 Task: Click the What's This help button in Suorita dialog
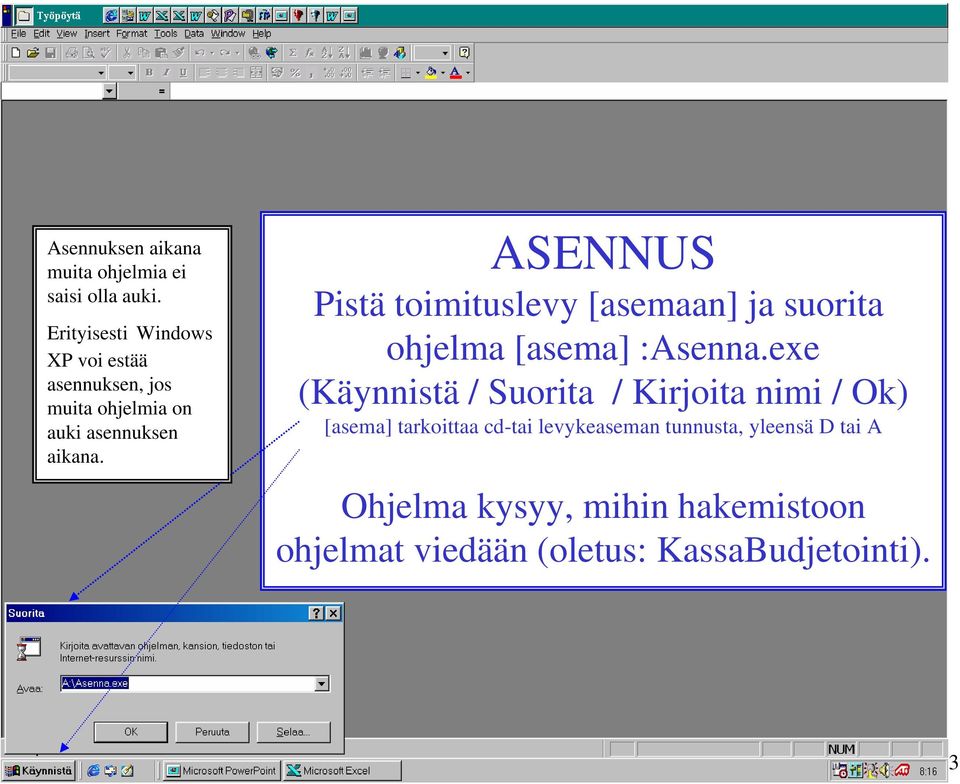(317, 613)
